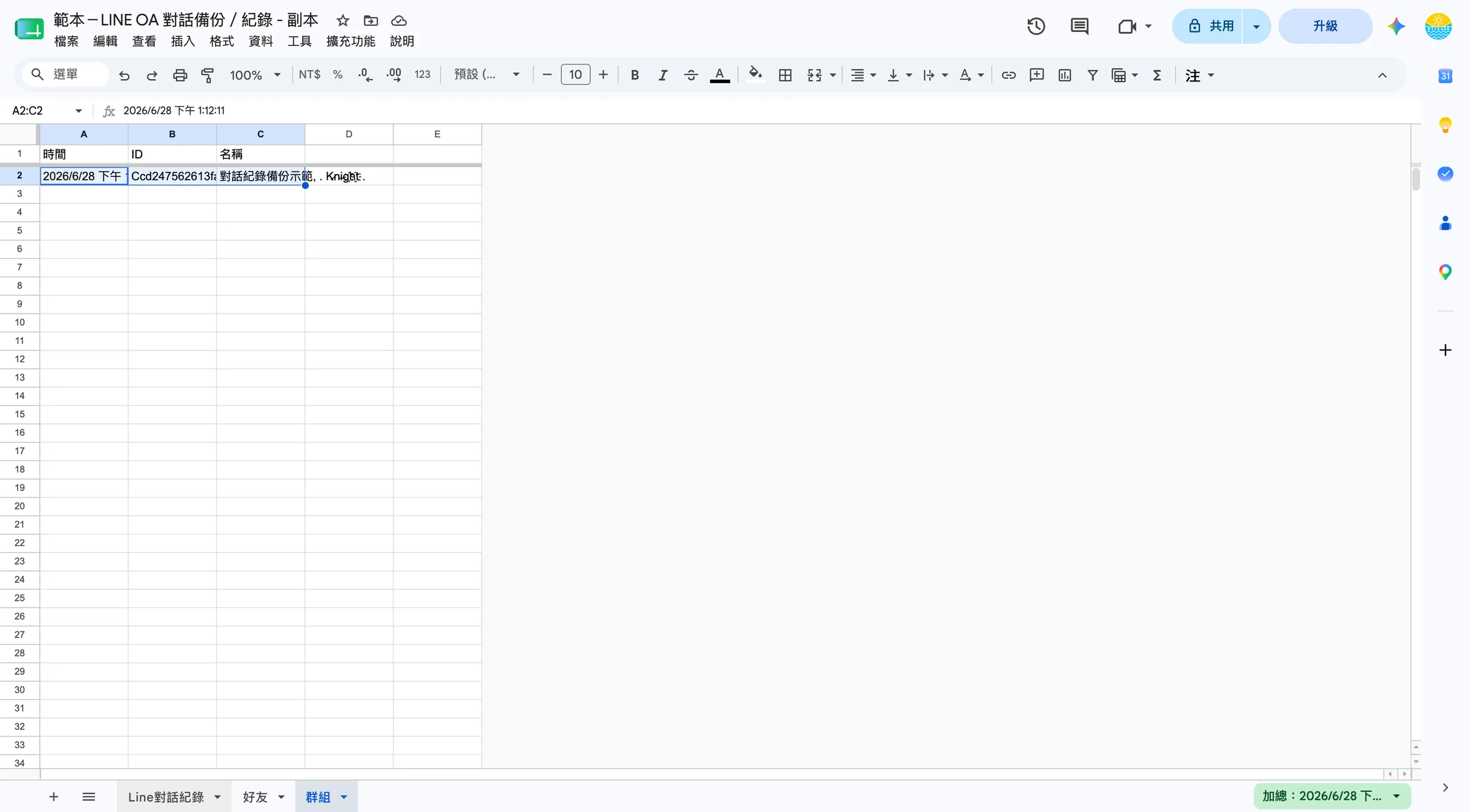Click the paint format roller icon
The image size is (1470, 812).
[208, 75]
